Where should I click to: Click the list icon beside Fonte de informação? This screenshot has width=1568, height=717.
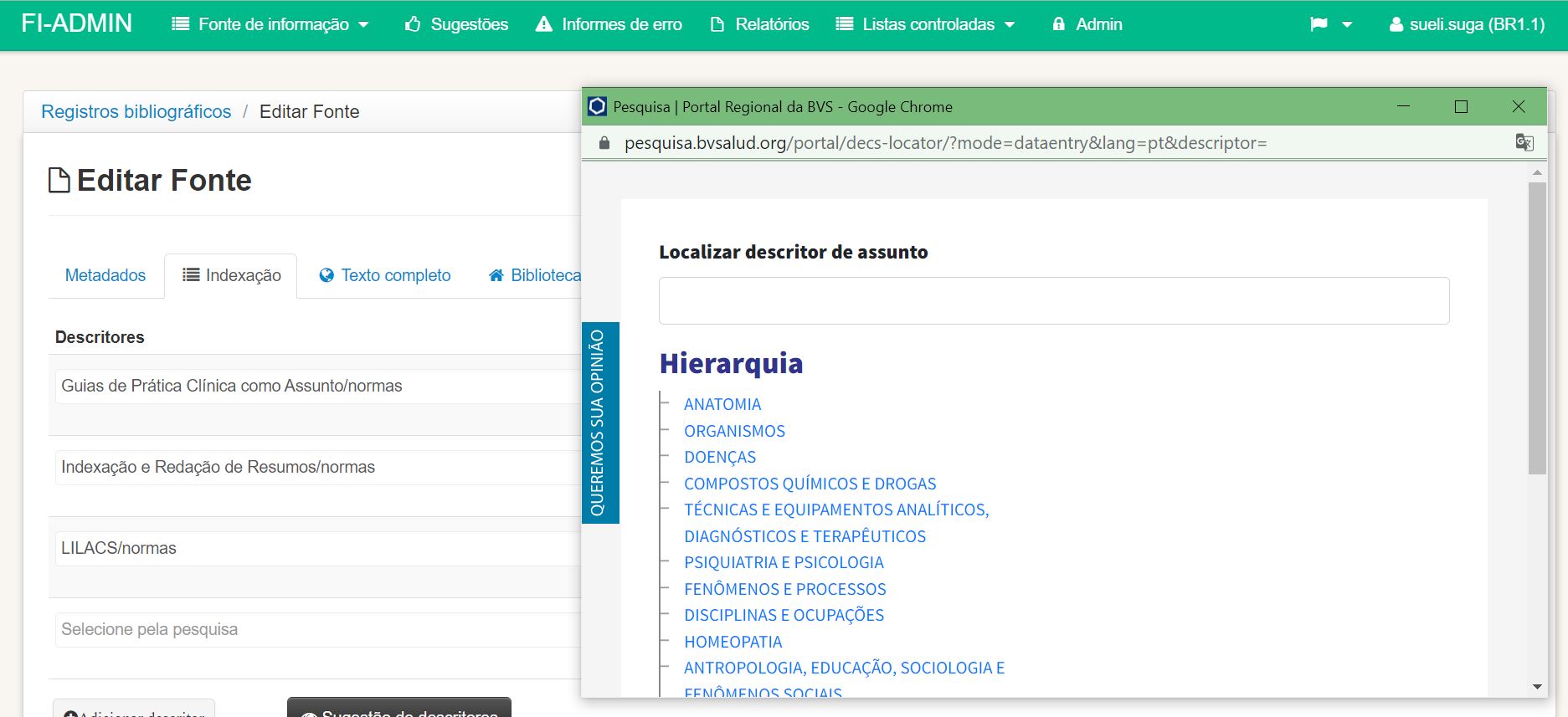[180, 24]
